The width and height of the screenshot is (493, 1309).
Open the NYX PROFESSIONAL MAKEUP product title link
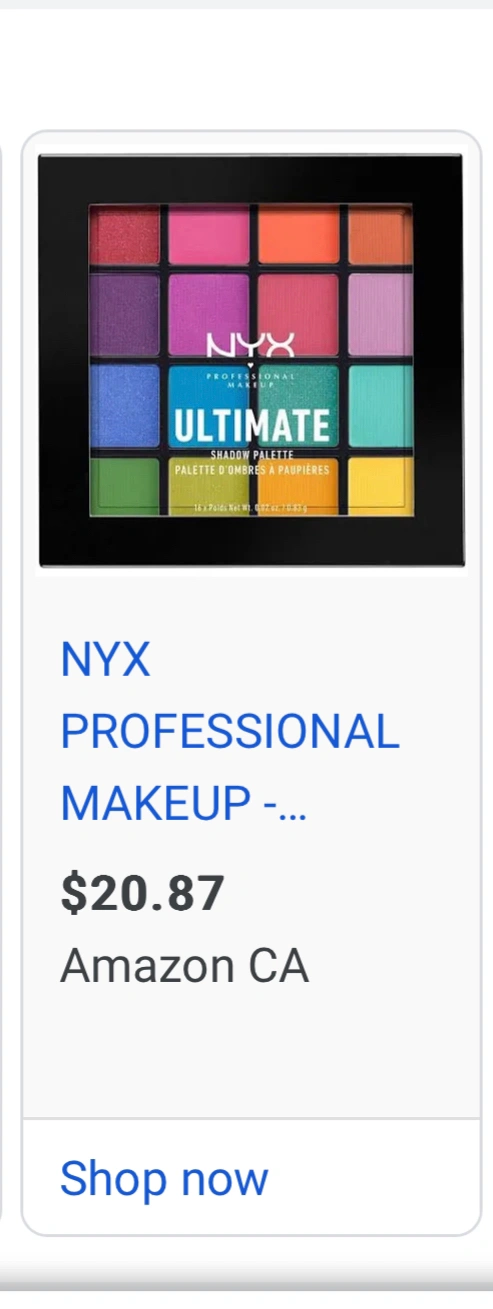tap(230, 732)
